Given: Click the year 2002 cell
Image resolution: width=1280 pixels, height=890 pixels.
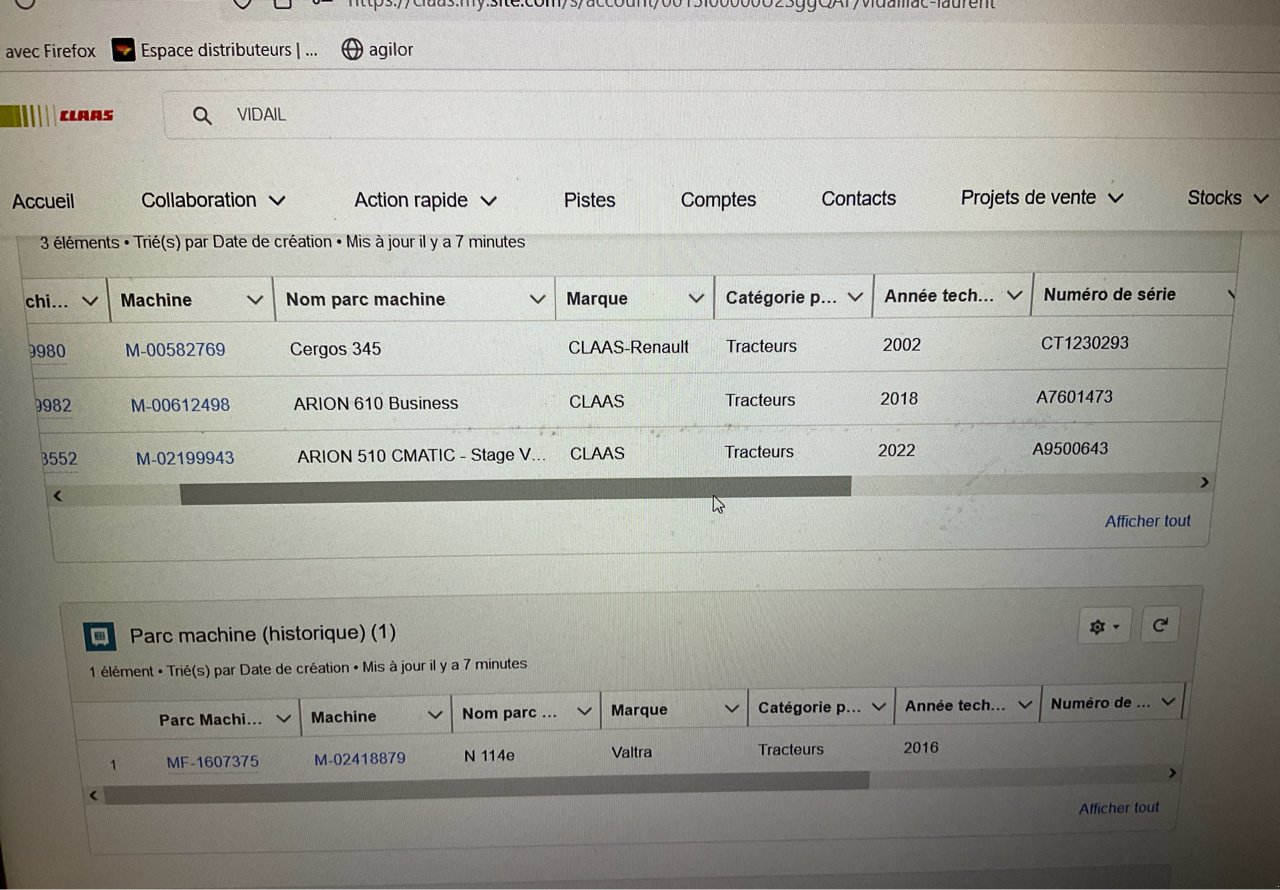Looking at the screenshot, I should coord(902,345).
